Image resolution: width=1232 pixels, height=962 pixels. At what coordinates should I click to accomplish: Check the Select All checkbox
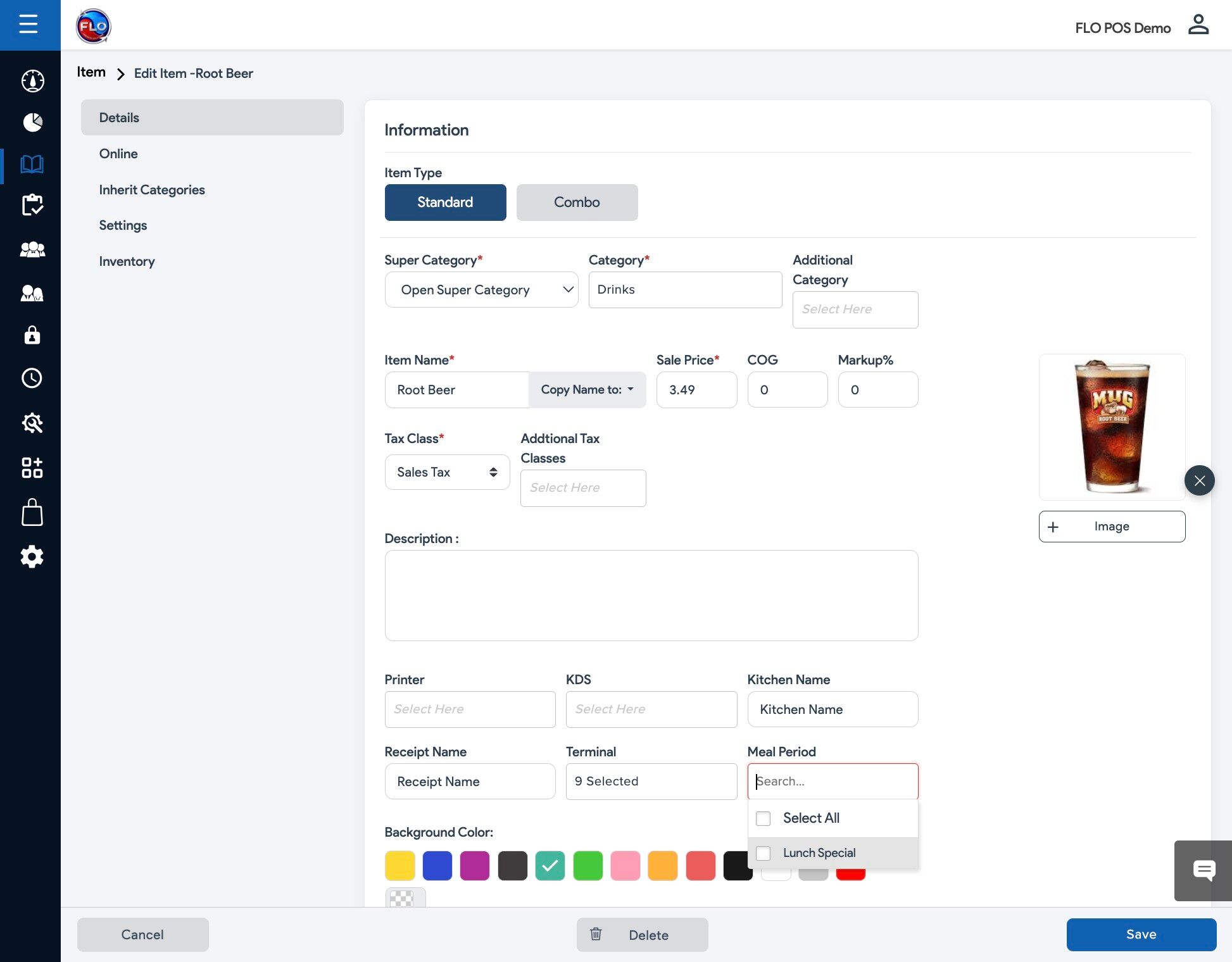coord(764,818)
